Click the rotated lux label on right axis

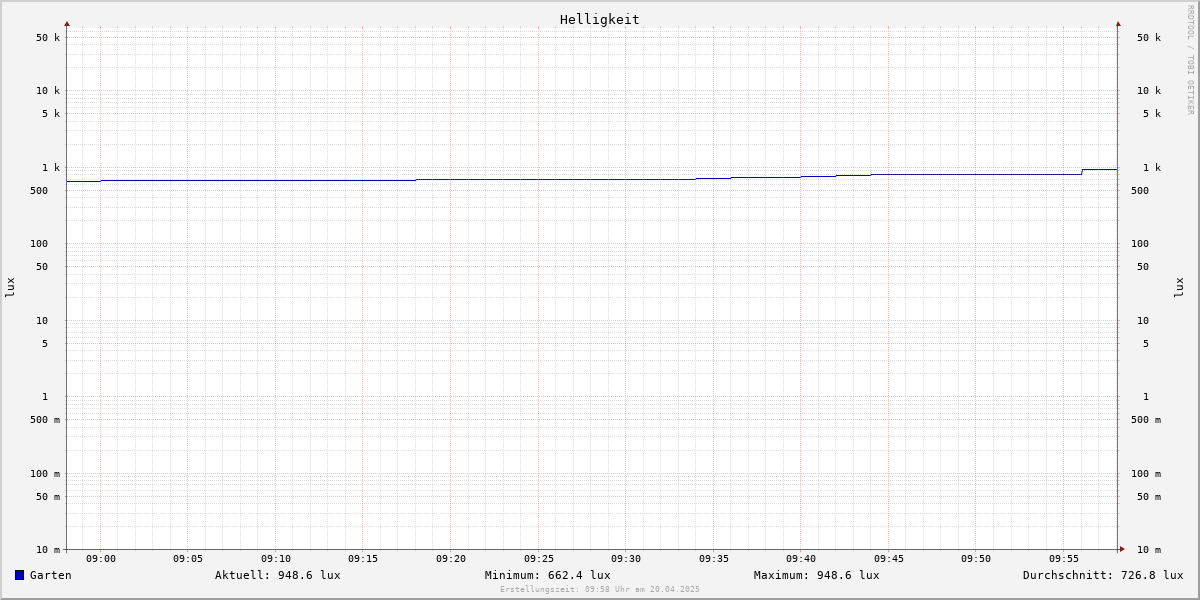tap(1180, 287)
